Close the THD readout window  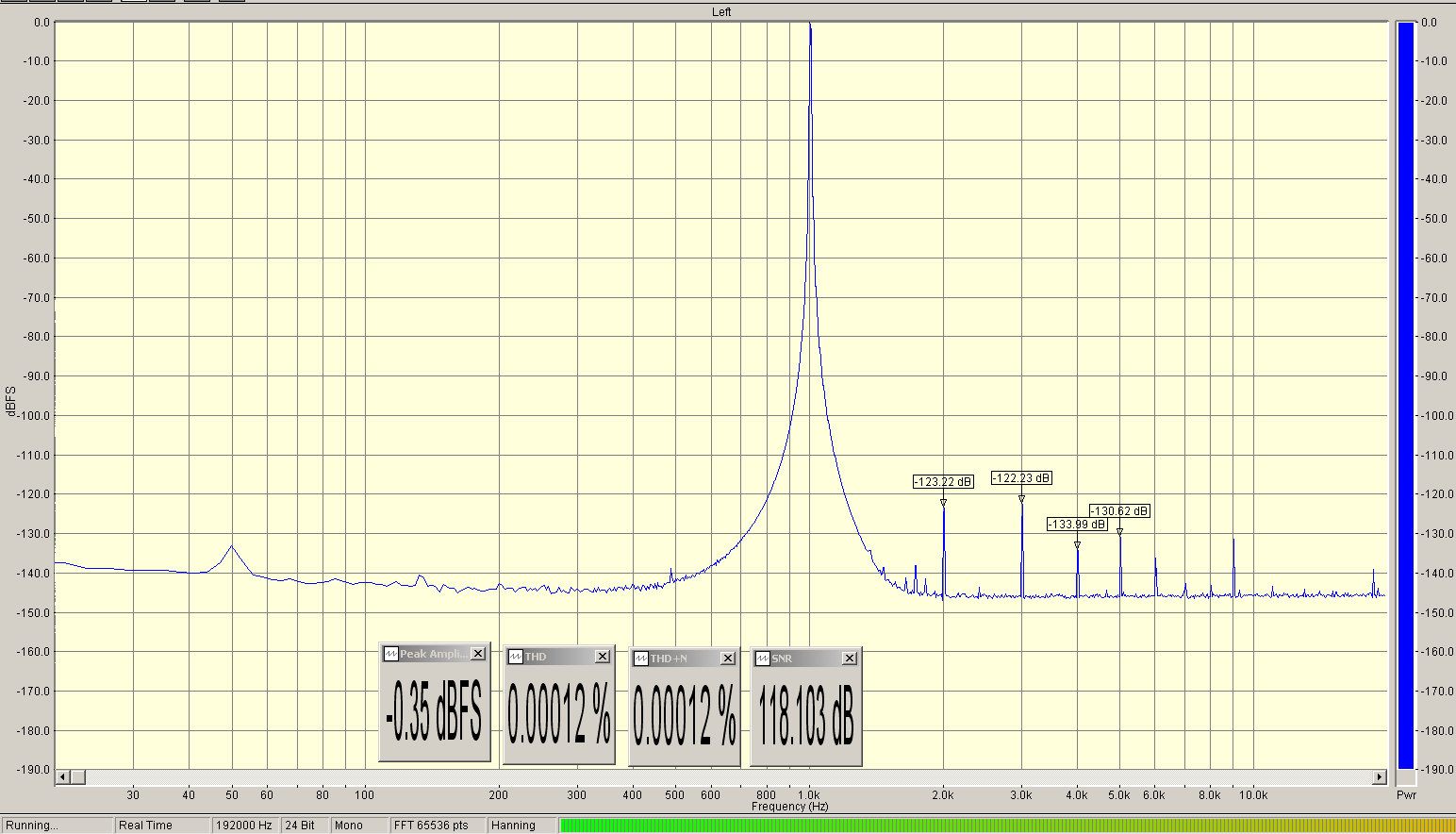tap(603, 657)
